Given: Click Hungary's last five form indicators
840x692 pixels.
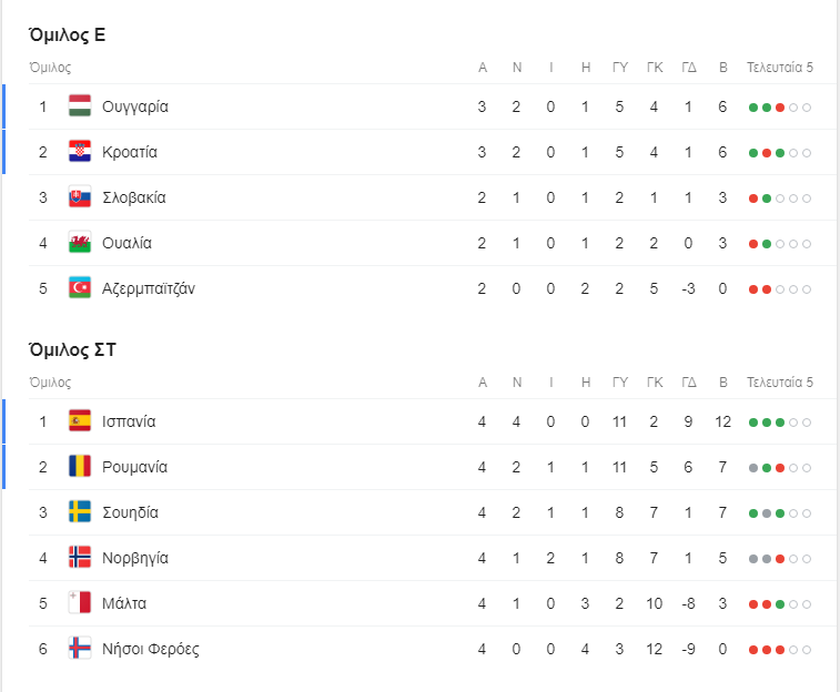Looking at the screenshot, I should (780, 107).
